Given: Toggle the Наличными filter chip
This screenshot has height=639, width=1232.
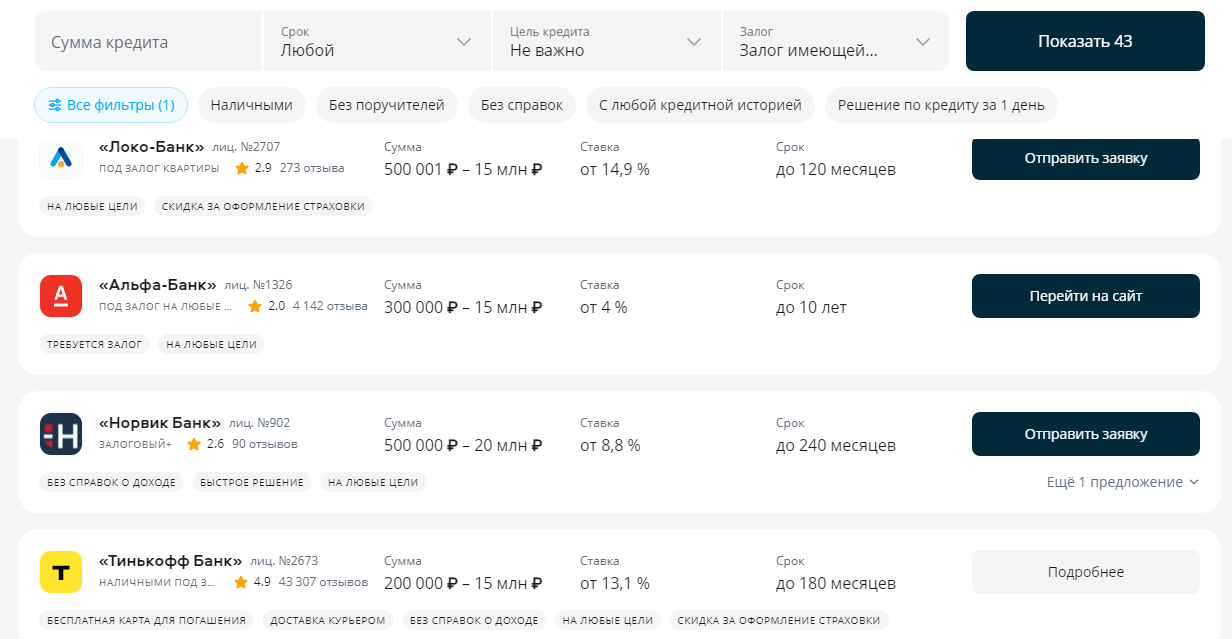Looking at the screenshot, I should pos(251,105).
